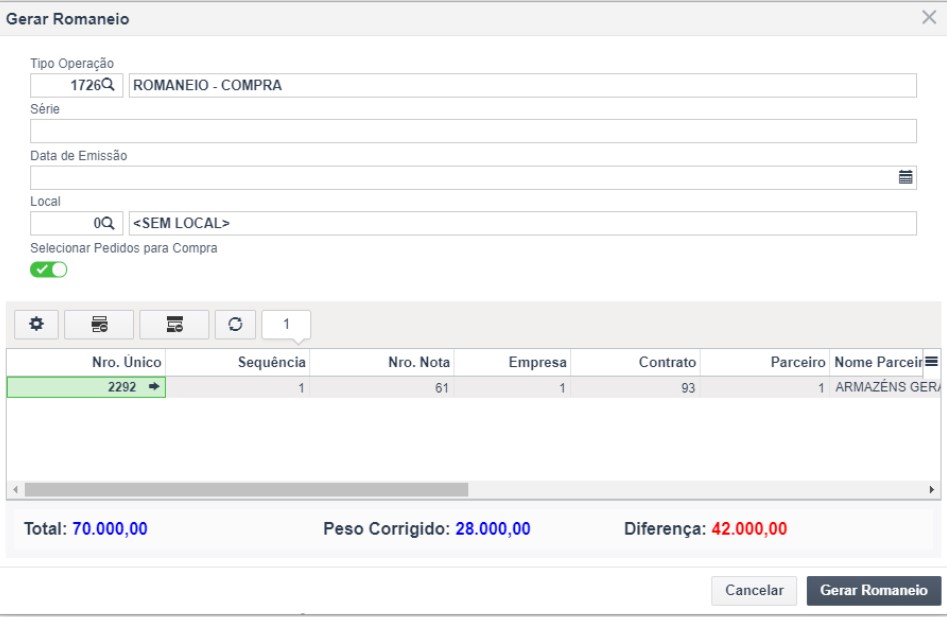Screen dimensions: 947x617
Task: Toggle Selecionar Pedidos para Compra switch
Action: coord(48,269)
